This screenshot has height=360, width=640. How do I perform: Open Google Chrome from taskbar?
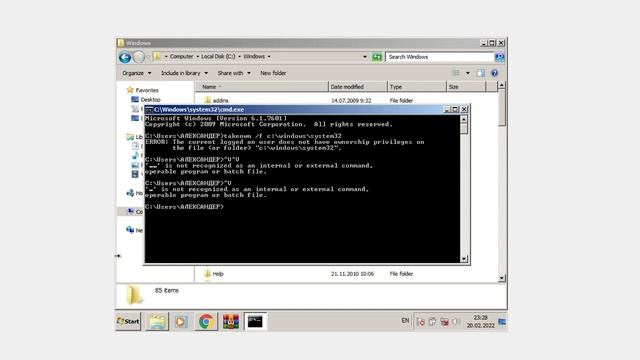coord(206,322)
